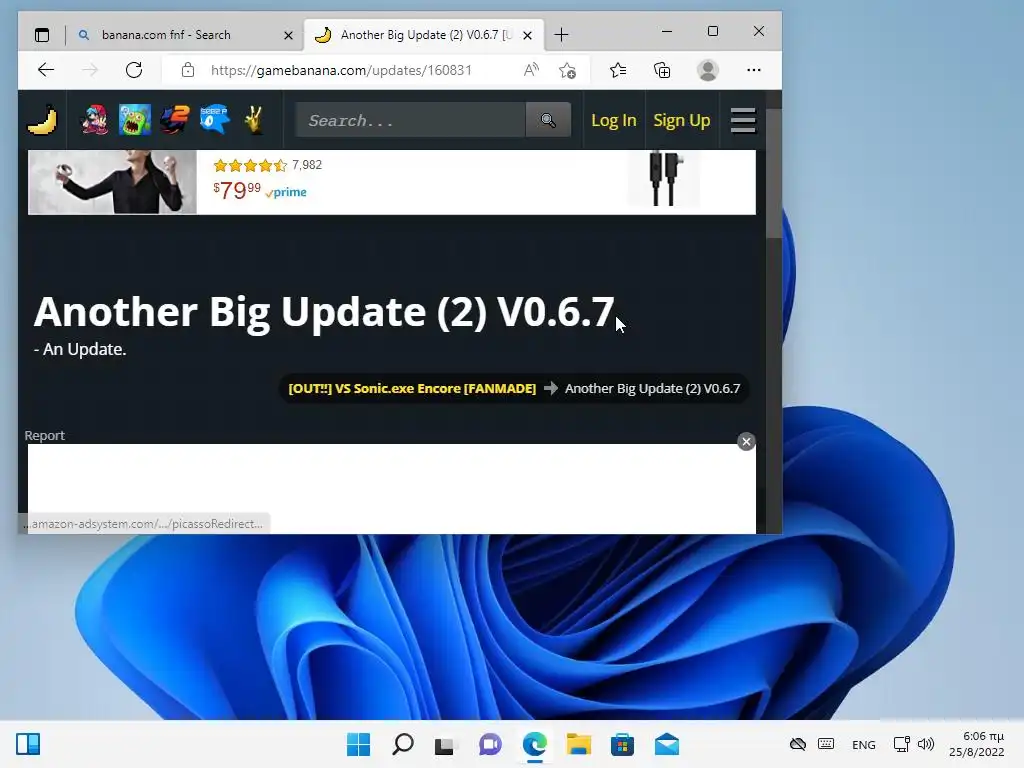Open Task View on taskbar
The height and width of the screenshot is (768, 1024).
[446, 744]
